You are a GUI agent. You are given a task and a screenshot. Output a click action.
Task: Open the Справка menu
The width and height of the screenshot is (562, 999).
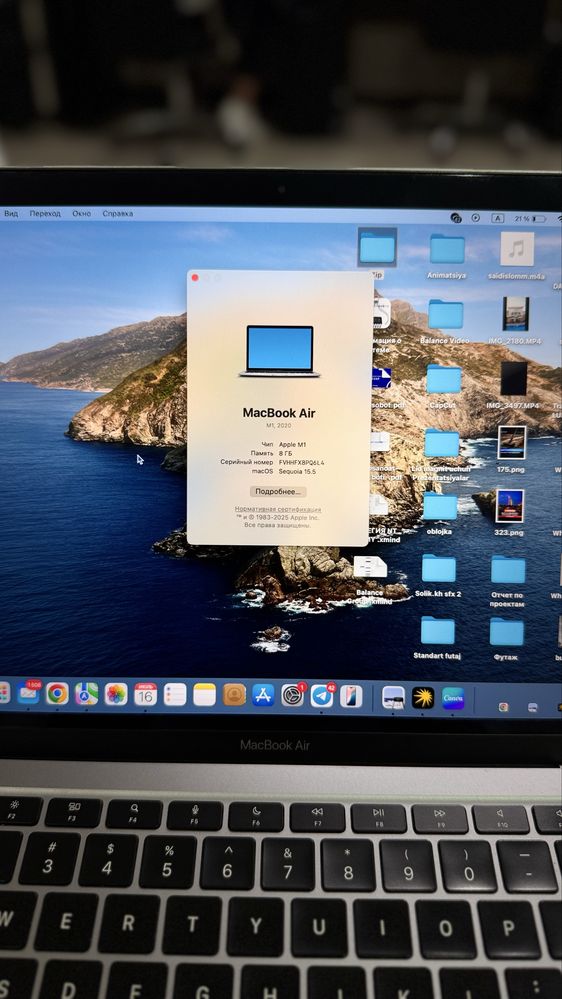coord(118,213)
